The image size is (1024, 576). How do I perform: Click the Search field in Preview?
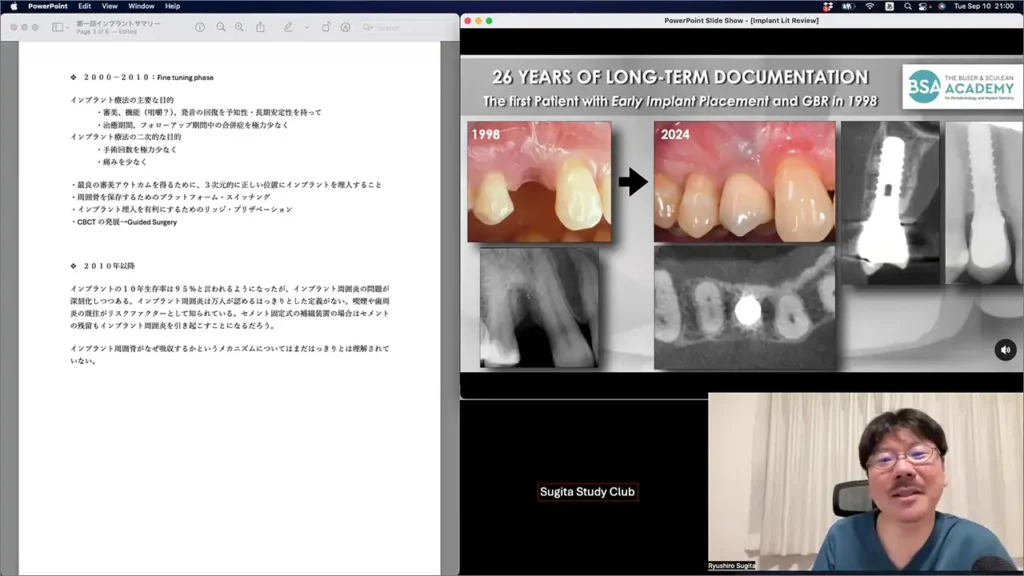pyautogui.click(x=405, y=27)
